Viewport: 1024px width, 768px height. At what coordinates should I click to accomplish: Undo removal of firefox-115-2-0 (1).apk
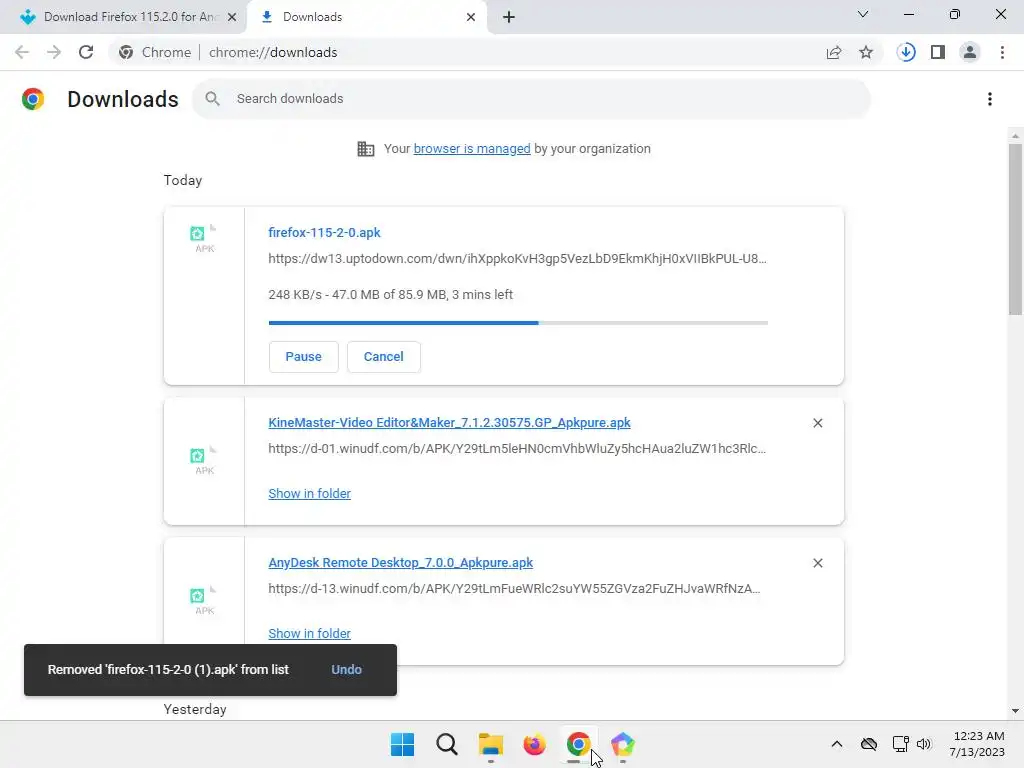[x=346, y=669]
